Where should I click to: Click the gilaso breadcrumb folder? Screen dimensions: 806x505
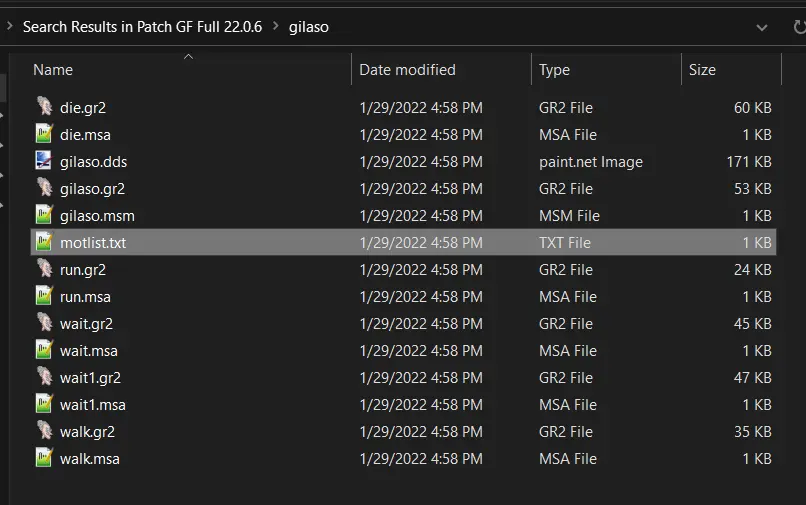pos(308,27)
